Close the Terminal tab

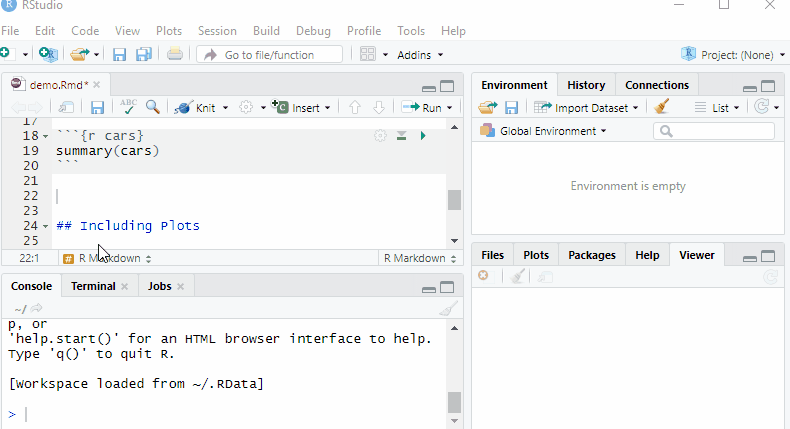tap(124, 286)
